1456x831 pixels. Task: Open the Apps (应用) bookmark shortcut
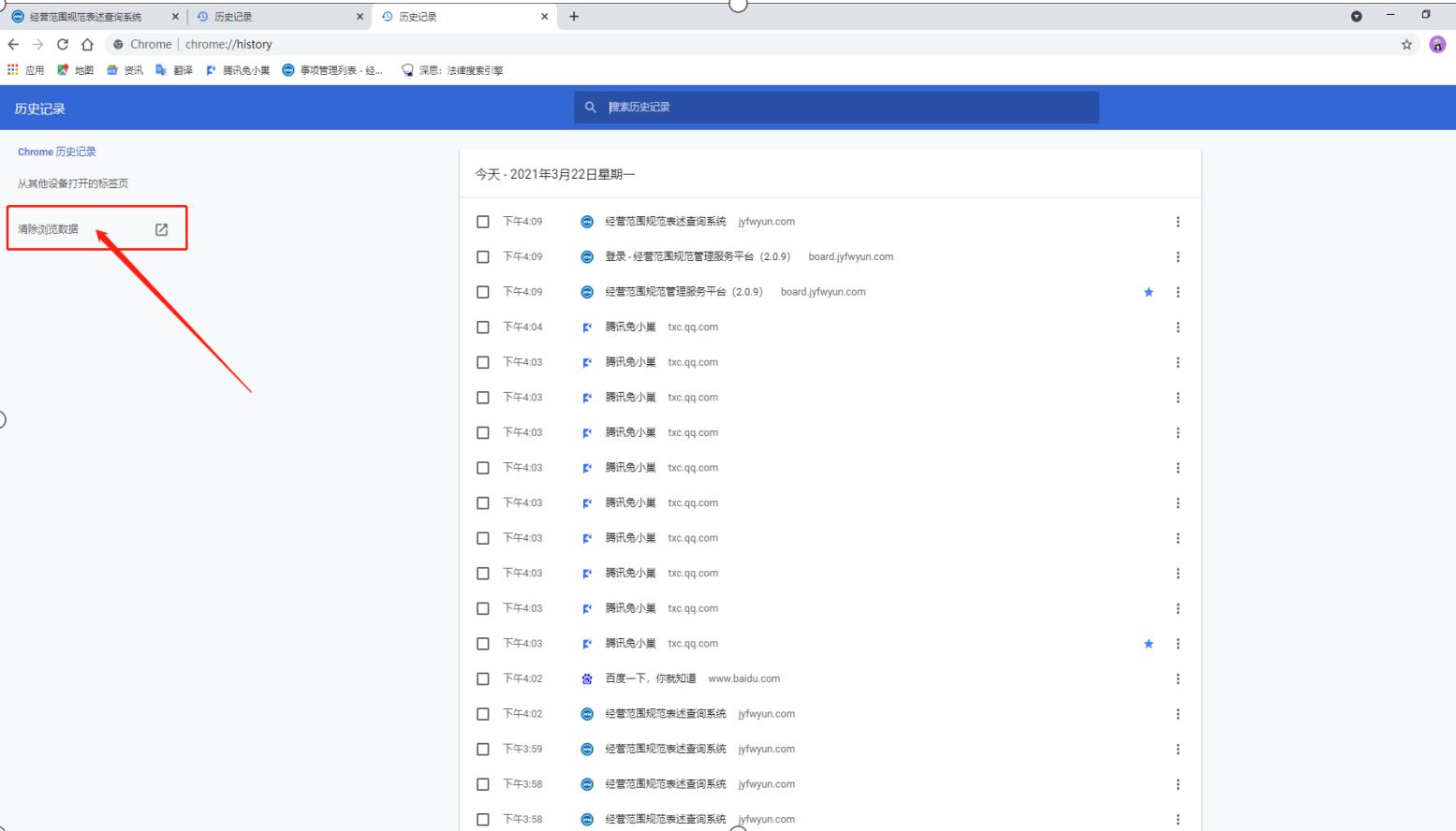26,70
